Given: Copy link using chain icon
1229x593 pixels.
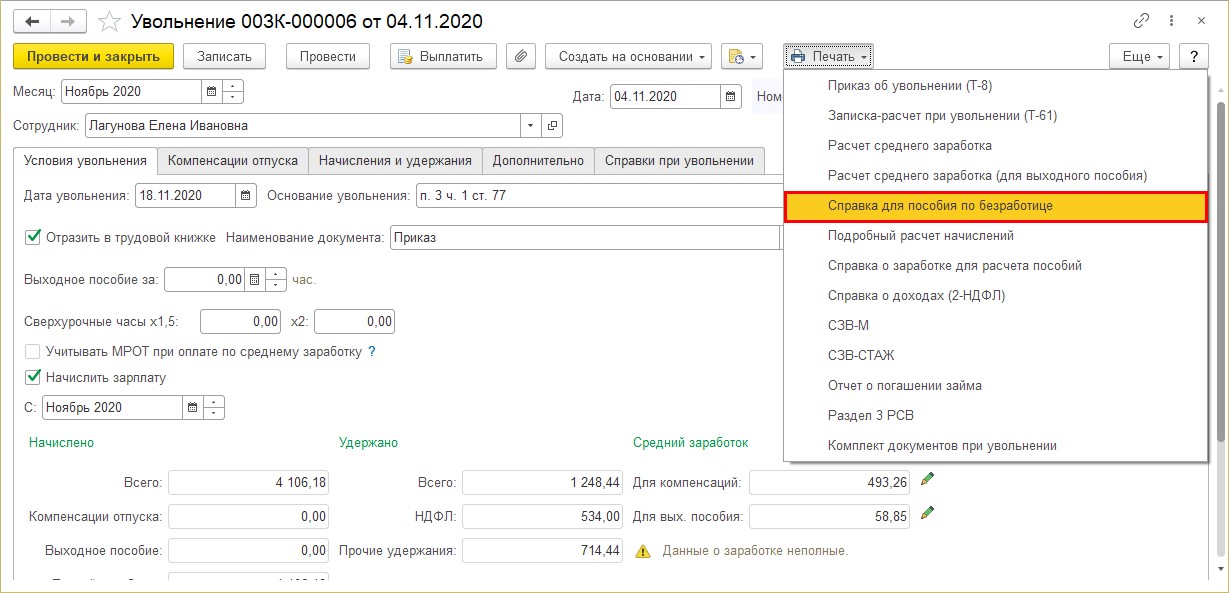Looking at the screenshot, I should 1141,21.
